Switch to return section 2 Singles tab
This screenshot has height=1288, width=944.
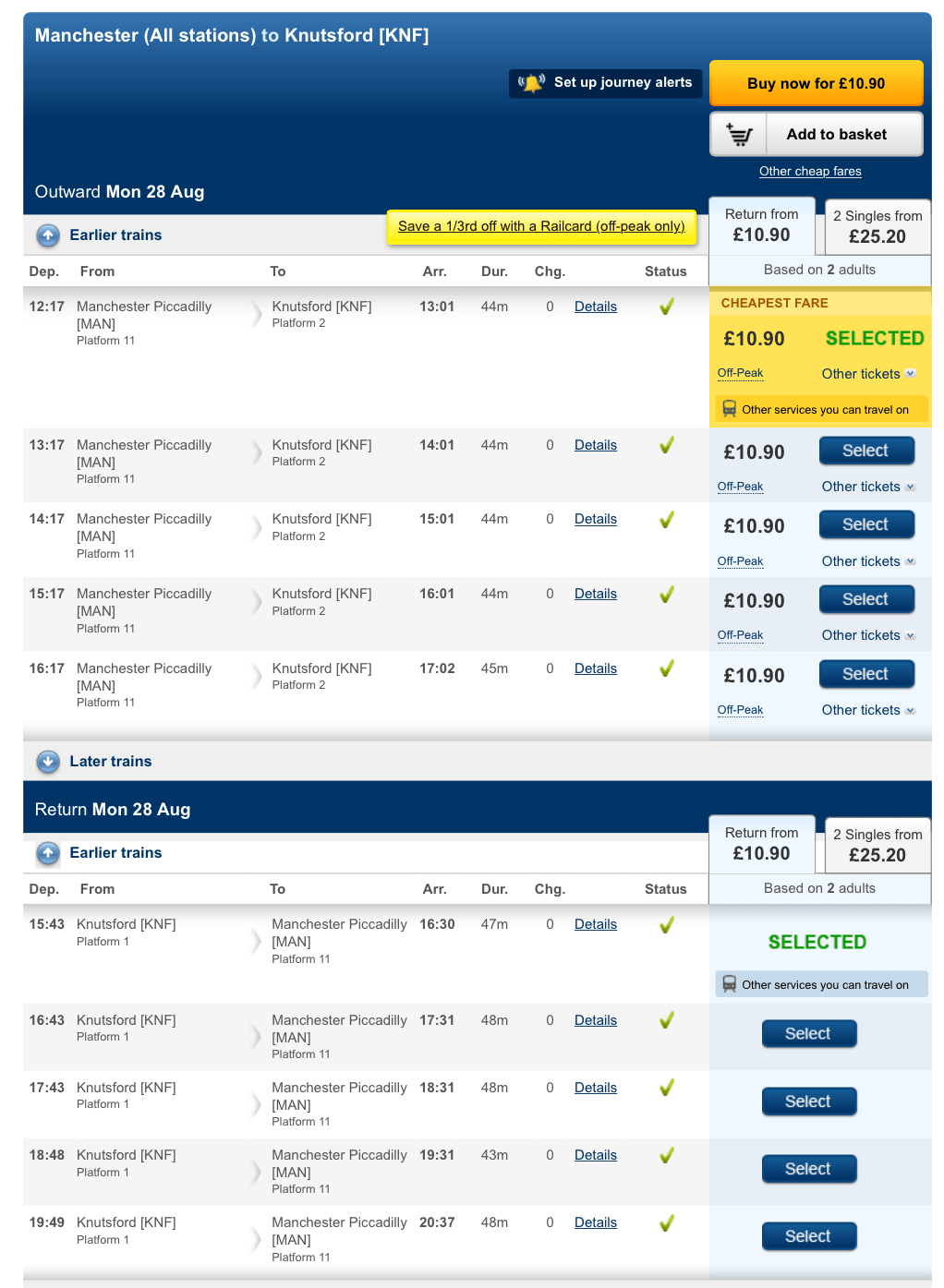tap(877, 846)
